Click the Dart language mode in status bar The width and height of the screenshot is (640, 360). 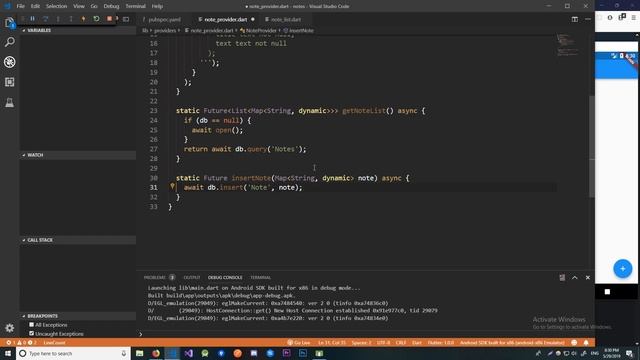click(x=417, y=342)
